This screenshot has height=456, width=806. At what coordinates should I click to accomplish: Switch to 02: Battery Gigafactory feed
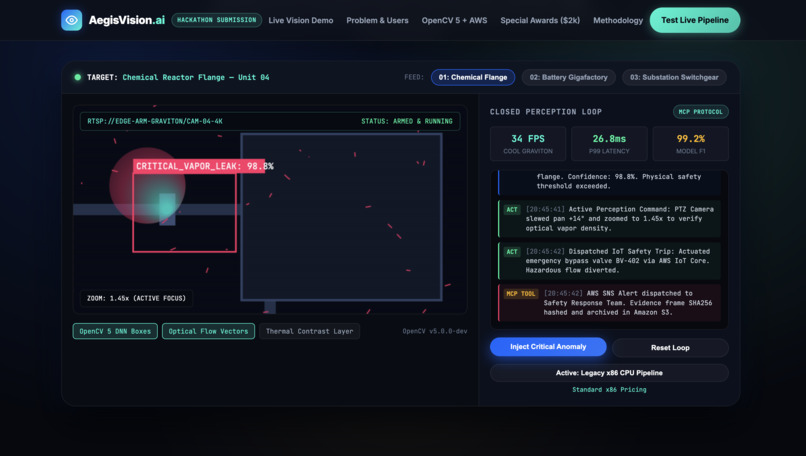[569, 77]
